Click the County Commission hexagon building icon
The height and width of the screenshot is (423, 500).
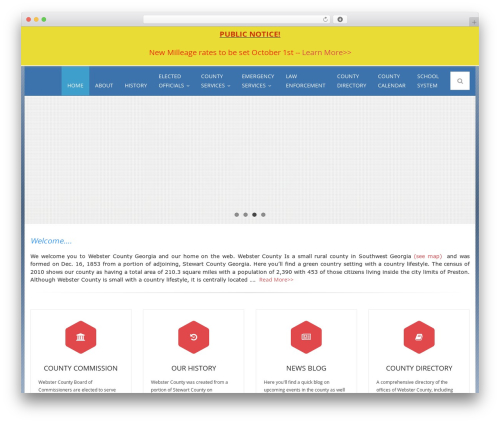point(81,337)
